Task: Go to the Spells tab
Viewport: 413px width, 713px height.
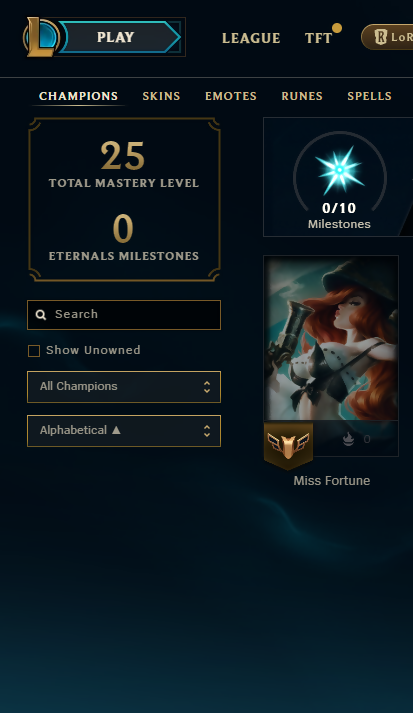Action: point(369,96)
